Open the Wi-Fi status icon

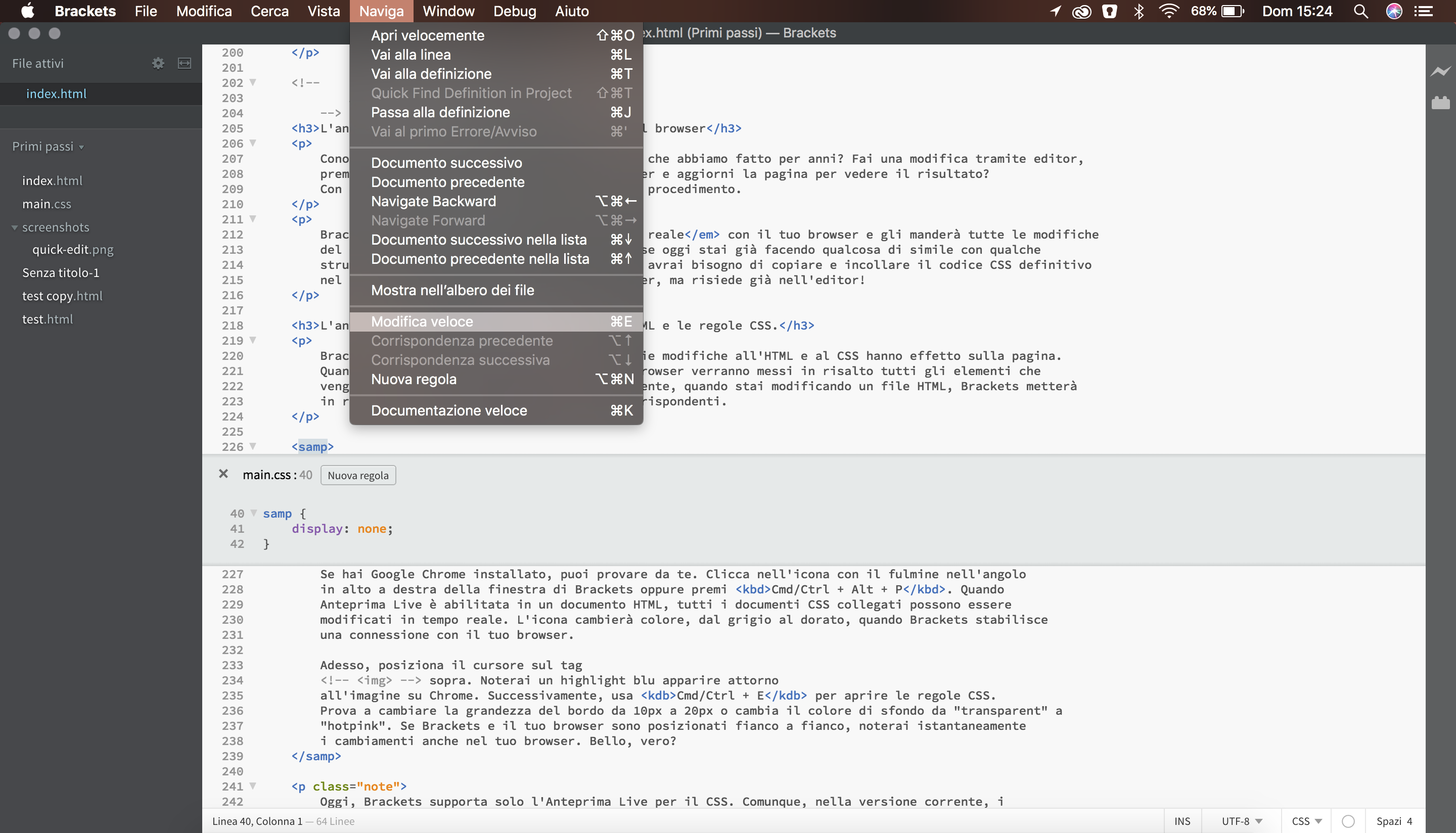(1169, 11)
